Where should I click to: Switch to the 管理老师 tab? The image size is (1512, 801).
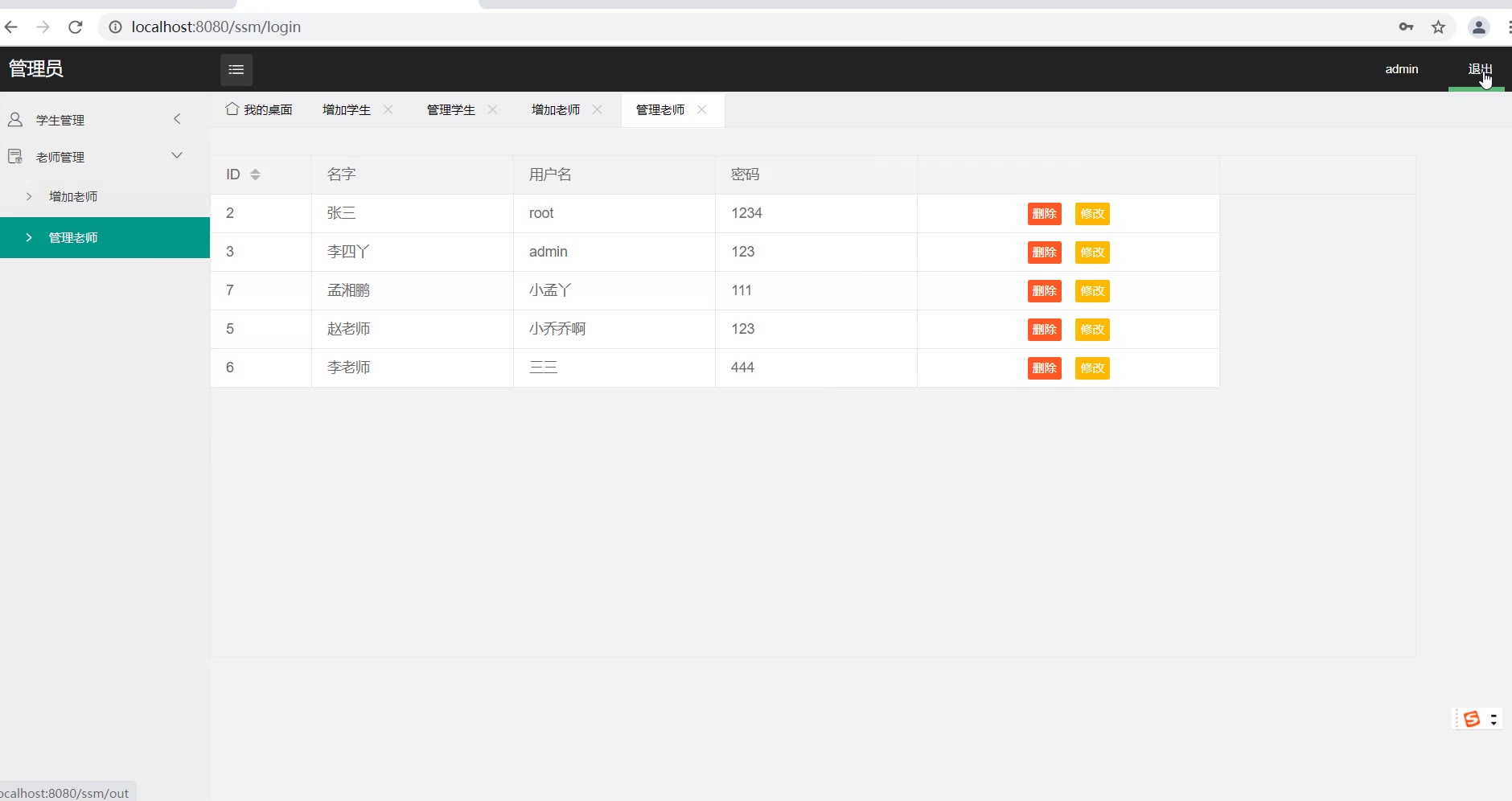(660, 109)
